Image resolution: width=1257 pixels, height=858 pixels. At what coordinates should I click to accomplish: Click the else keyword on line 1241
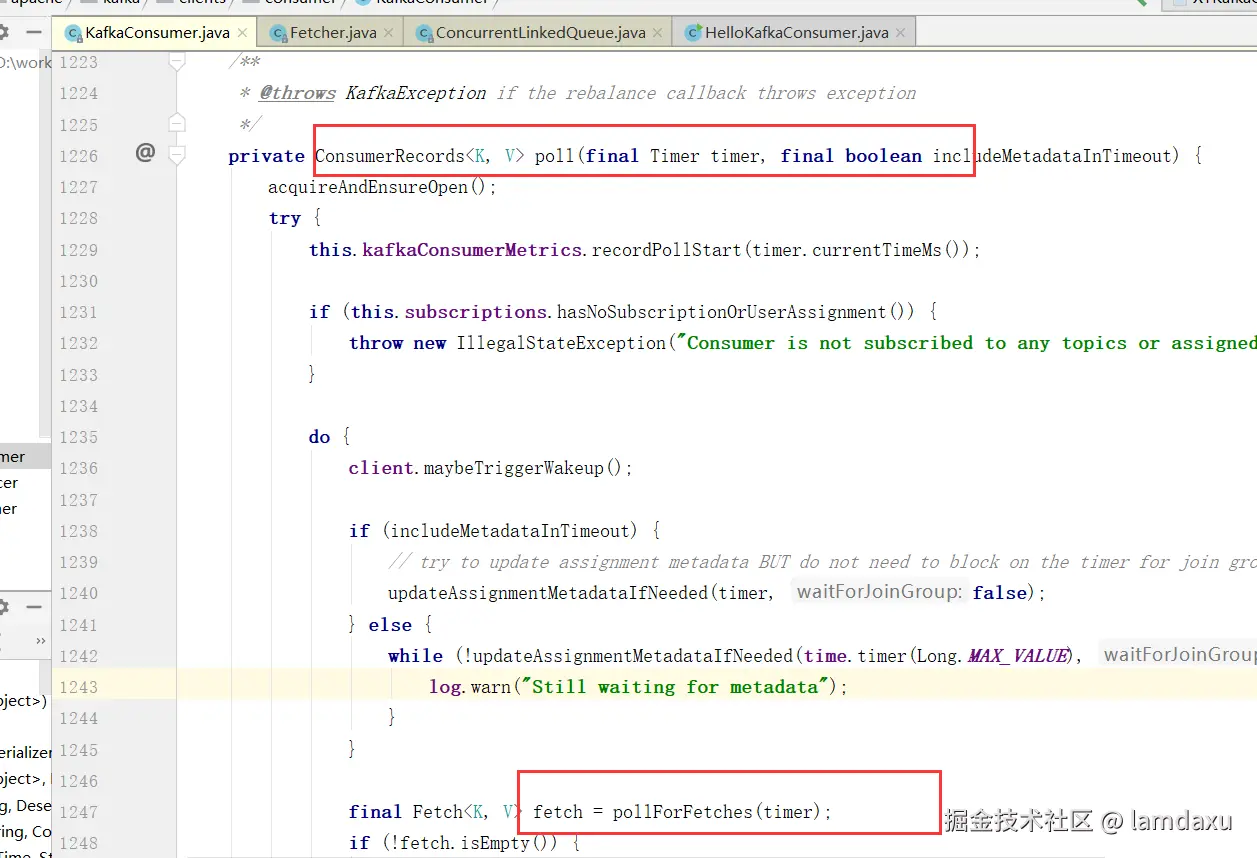click(x=390, y=625)
